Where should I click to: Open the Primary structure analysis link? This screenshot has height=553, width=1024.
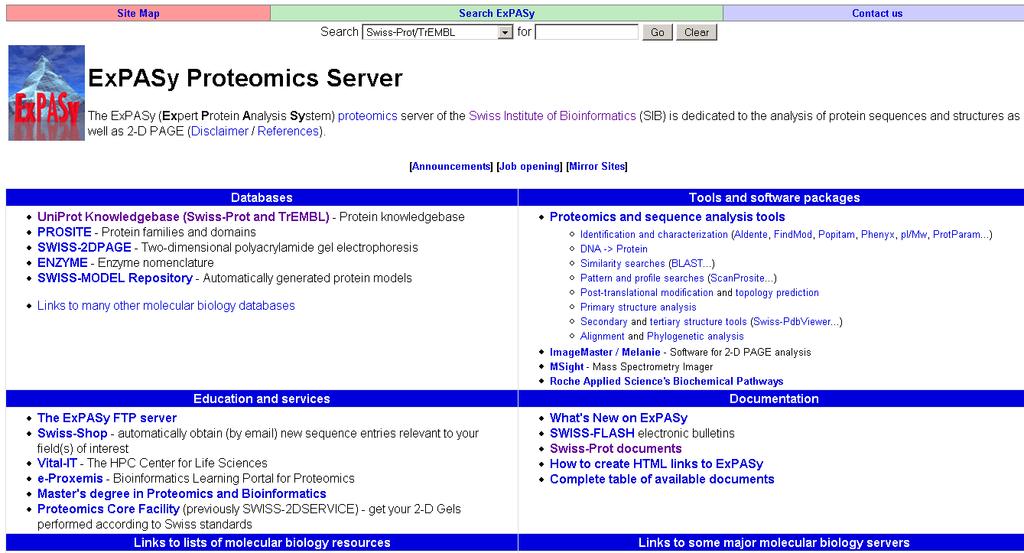pos(638,307)
